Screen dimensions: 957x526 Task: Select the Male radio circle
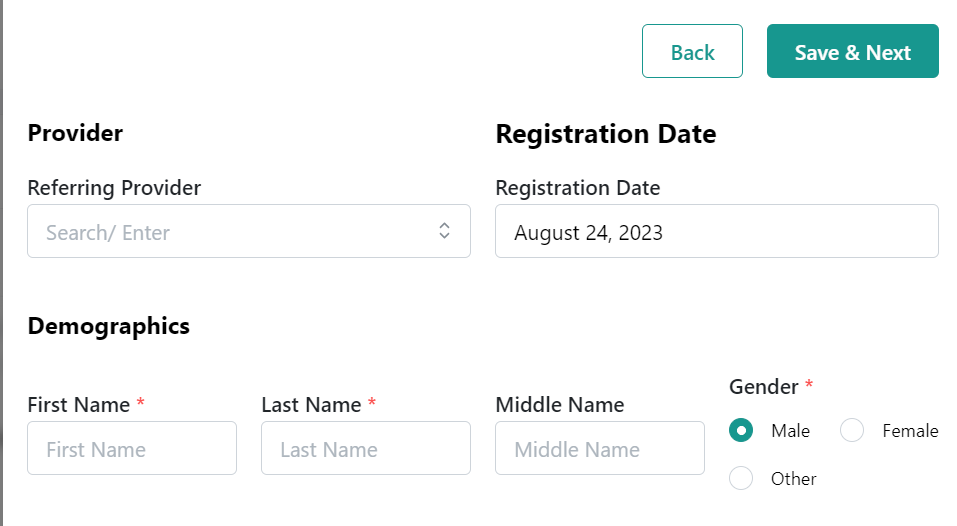click(x=741, y=431)
